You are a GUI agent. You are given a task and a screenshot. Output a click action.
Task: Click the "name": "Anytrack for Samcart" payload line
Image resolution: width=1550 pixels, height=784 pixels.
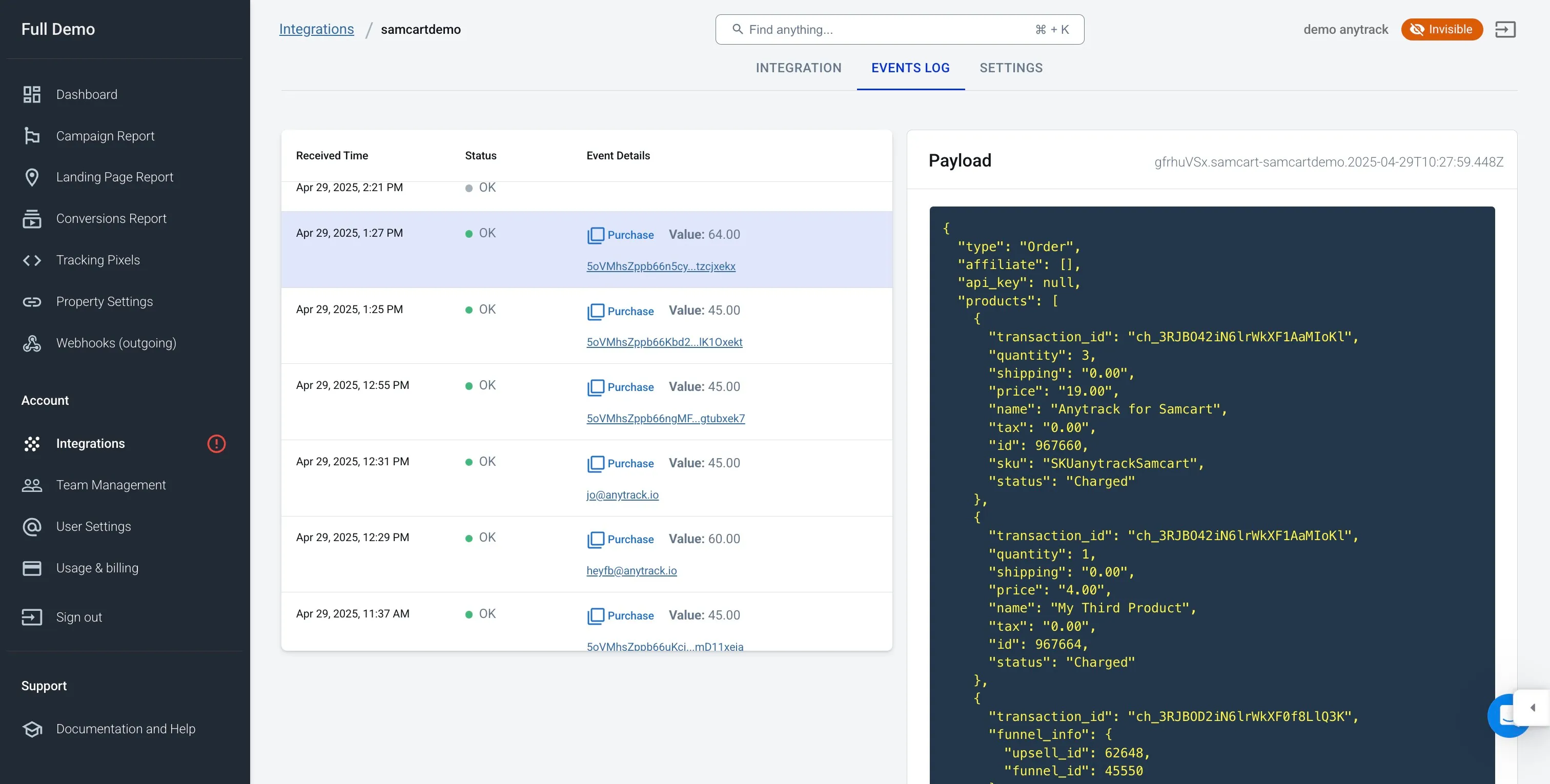pos(1107,410)
